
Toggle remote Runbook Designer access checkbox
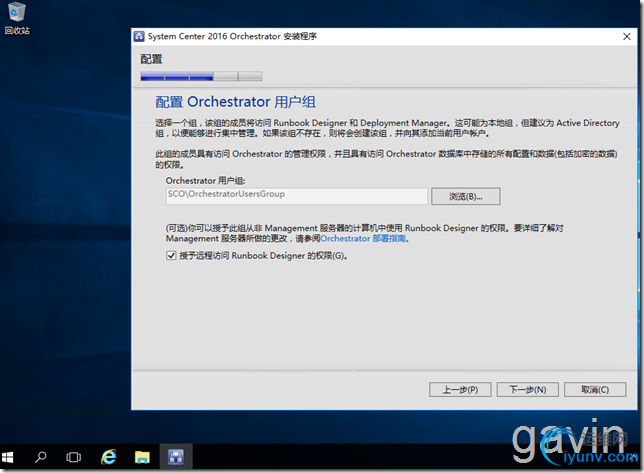[x=171, y=256]
